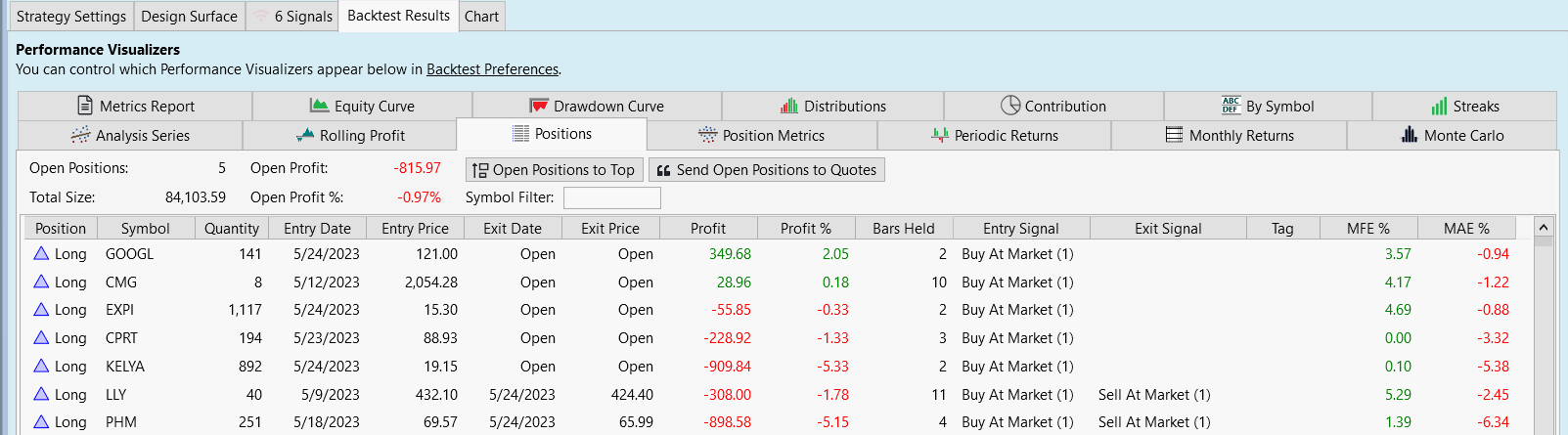This screenshot has width=1568, height=435.
Task: Open the Position Metrics tab
Action: click(x=762, y=135)
